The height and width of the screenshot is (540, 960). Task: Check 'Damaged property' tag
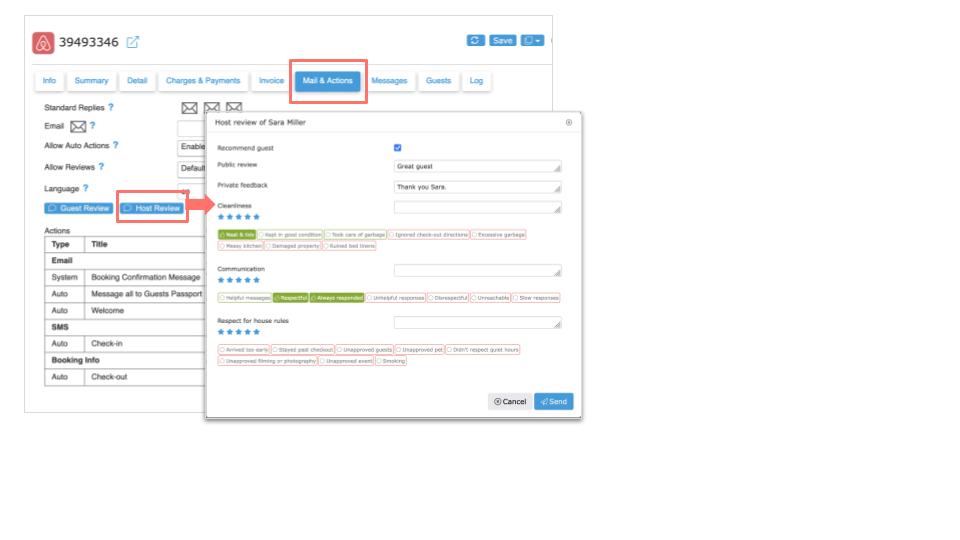(x=293, y=246)
